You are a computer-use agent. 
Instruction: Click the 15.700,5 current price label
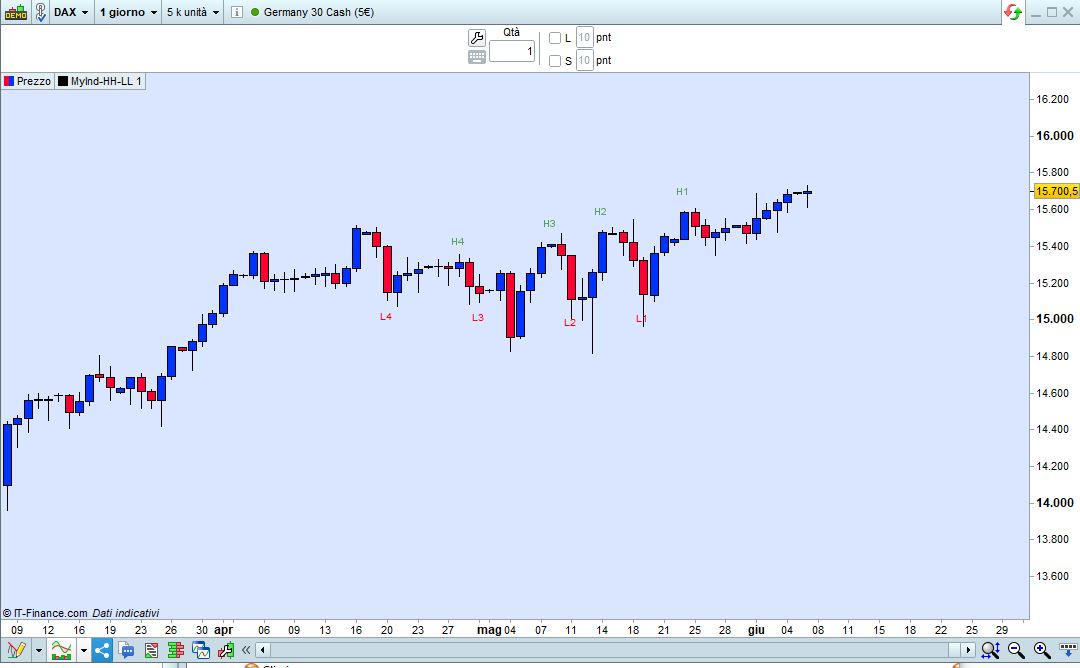(x=1057, y=191)
